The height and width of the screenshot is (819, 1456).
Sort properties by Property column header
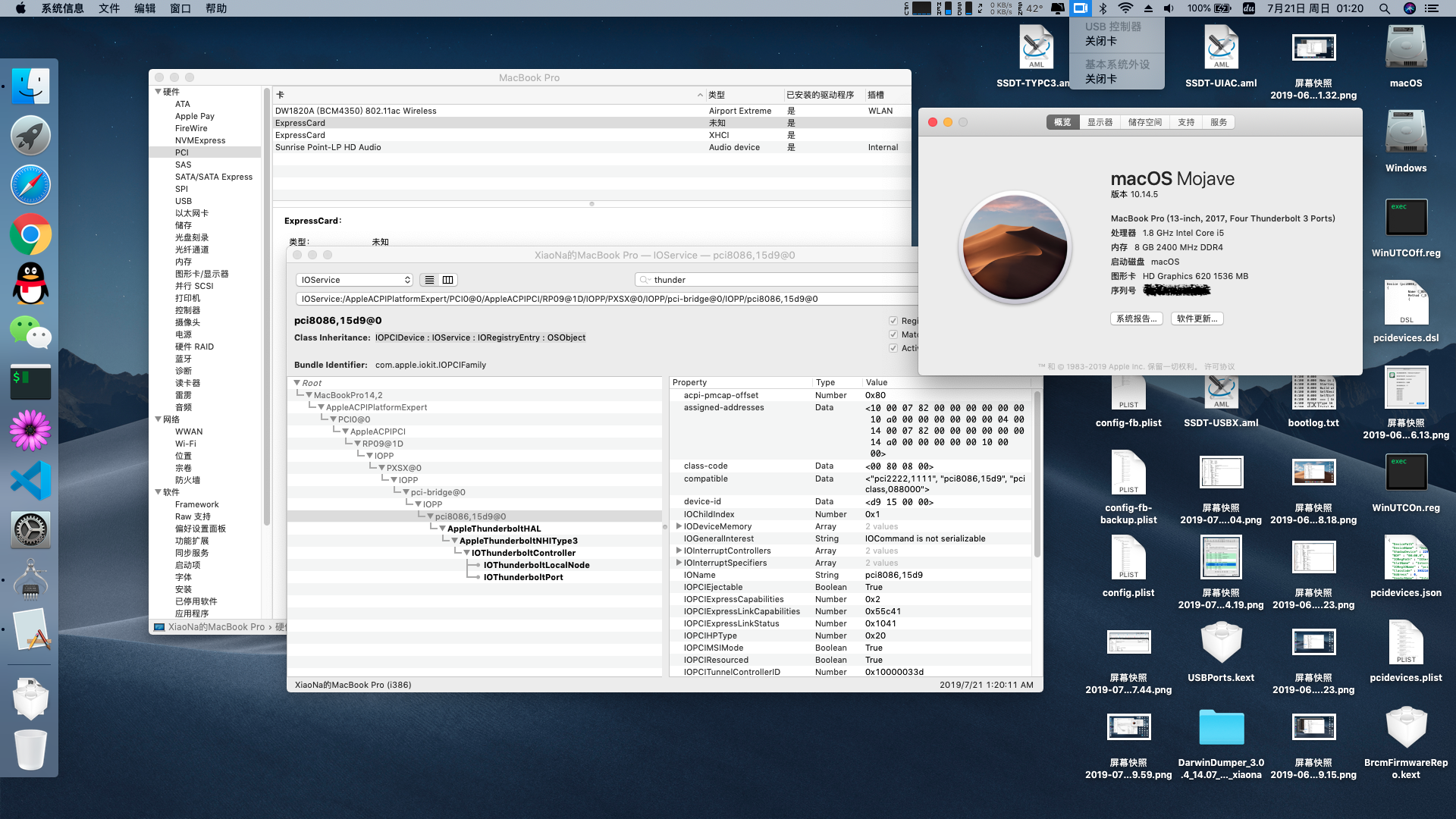click(x=740, y=383)
